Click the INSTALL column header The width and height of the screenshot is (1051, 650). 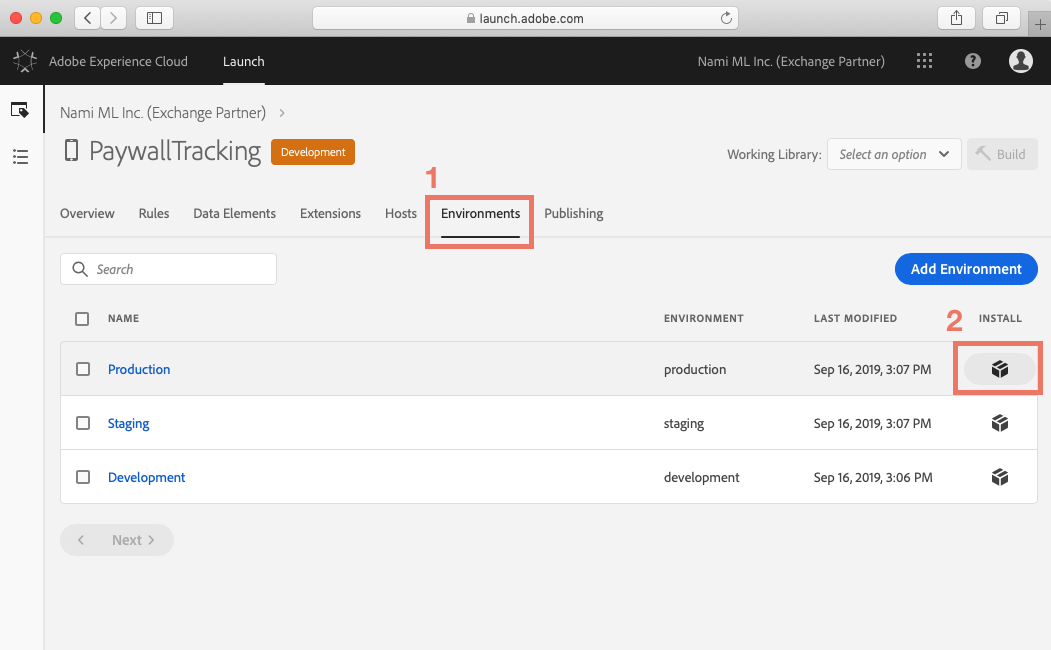1000,318
